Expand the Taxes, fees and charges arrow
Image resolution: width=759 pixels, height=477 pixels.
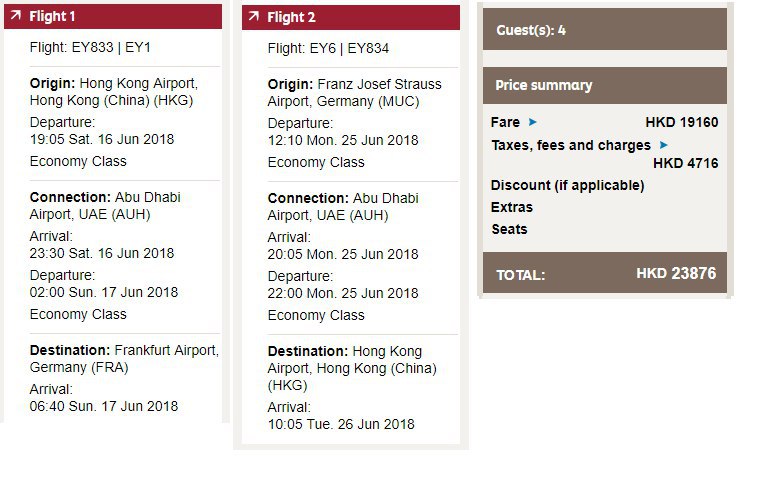pos(663,145)
